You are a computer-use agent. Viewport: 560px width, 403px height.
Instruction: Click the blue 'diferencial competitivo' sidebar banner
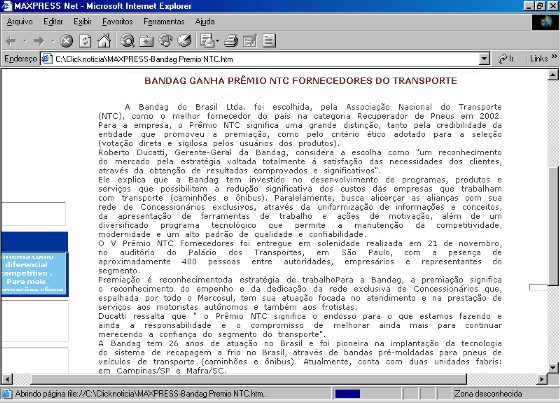click(35, 274)
